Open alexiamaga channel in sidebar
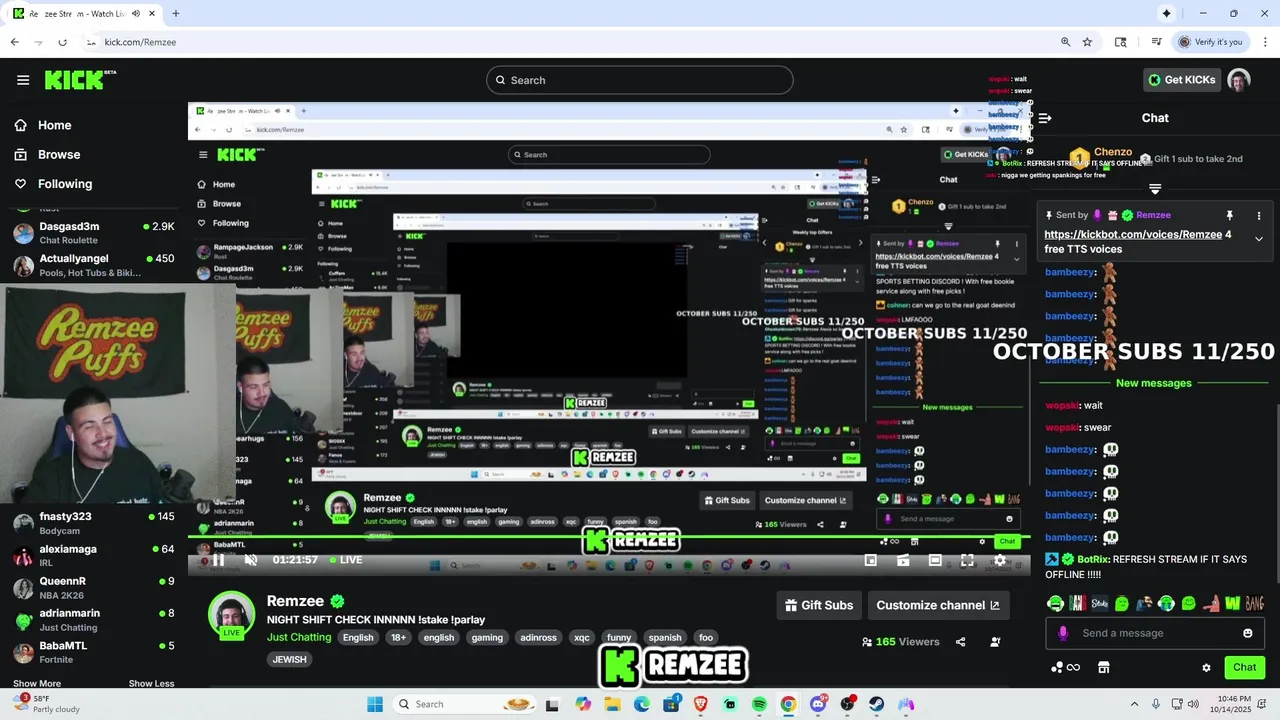The width and height of the screenshot is (1280, 720). point(94,555)
